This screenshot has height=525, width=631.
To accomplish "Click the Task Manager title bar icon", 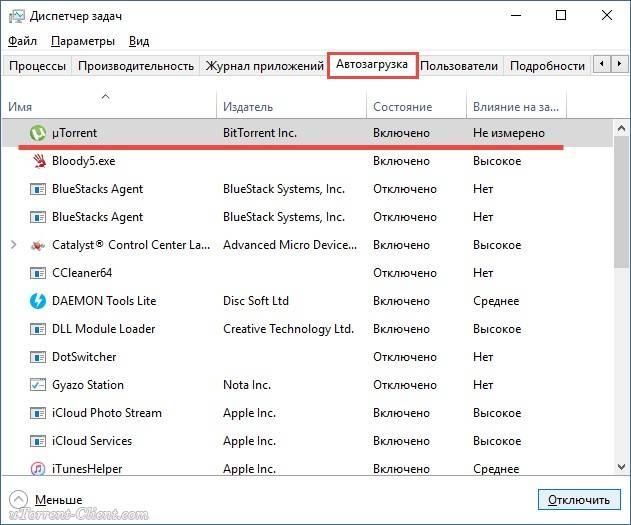I will (16, 16).
